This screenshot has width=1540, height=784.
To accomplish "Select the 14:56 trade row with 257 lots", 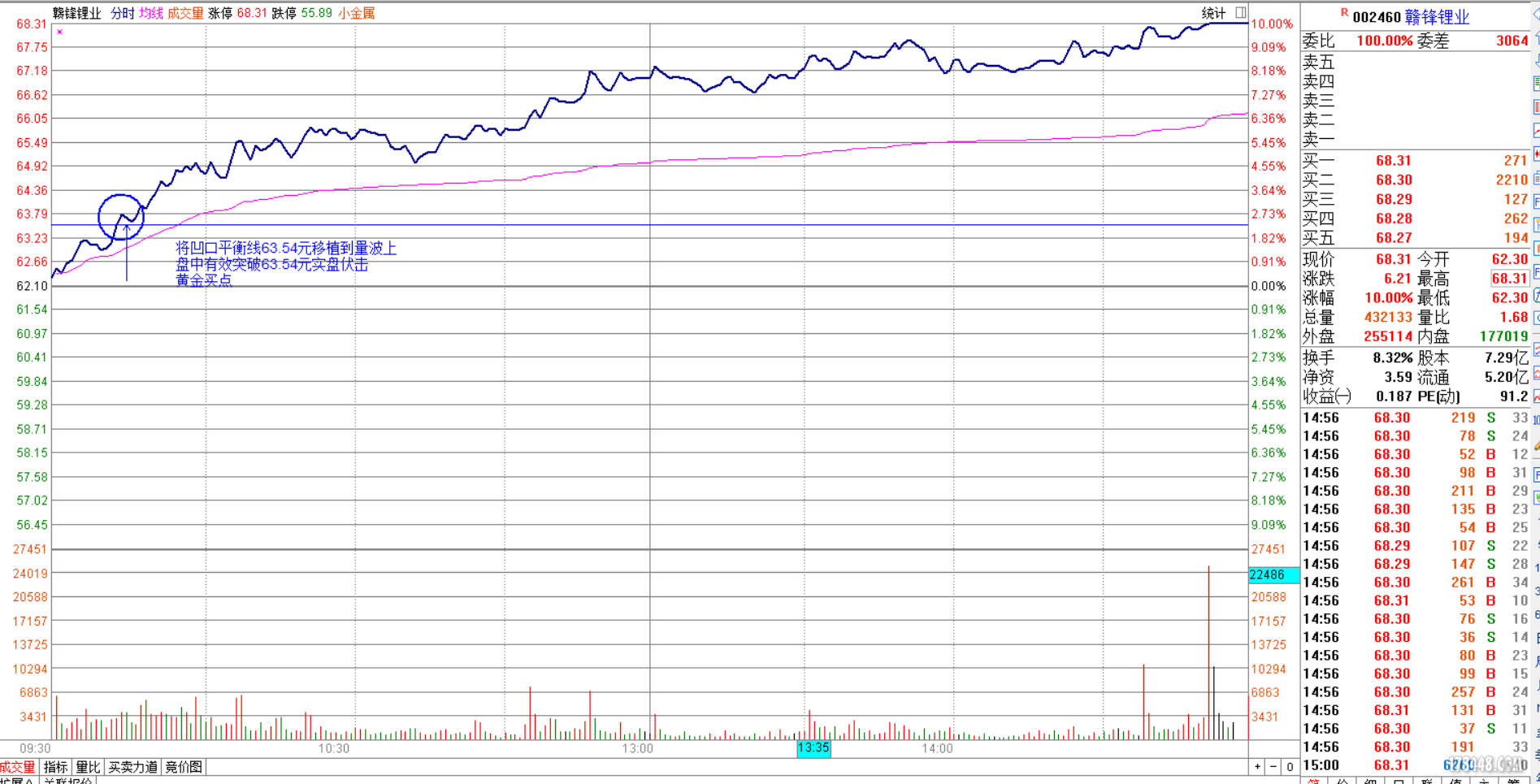I will click(1415, 692).
